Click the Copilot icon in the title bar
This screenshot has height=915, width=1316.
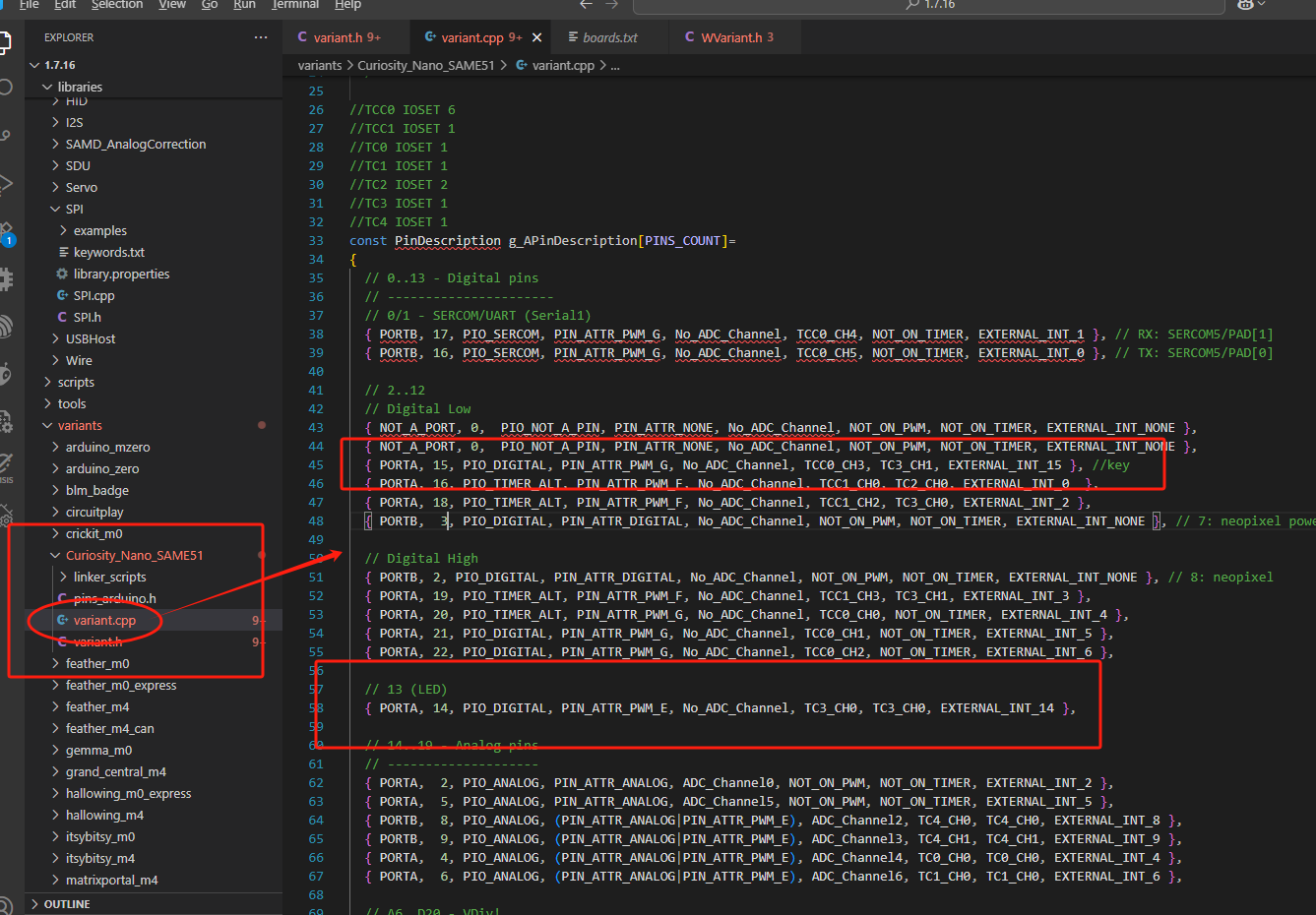1244,5
